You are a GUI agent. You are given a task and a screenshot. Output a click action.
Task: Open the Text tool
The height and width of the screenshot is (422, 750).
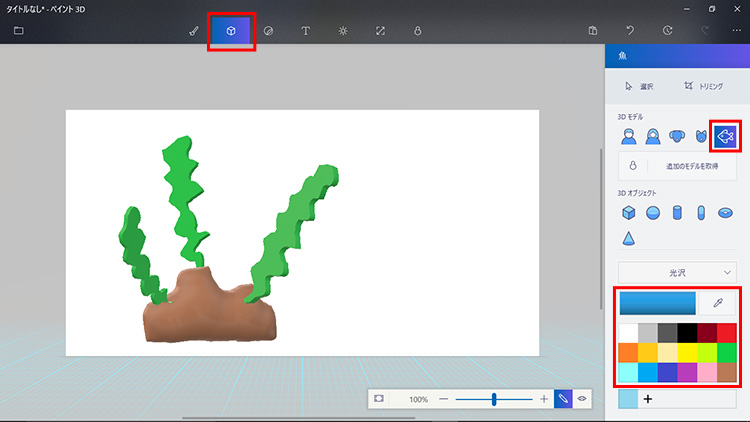click(x=305, y=31)
